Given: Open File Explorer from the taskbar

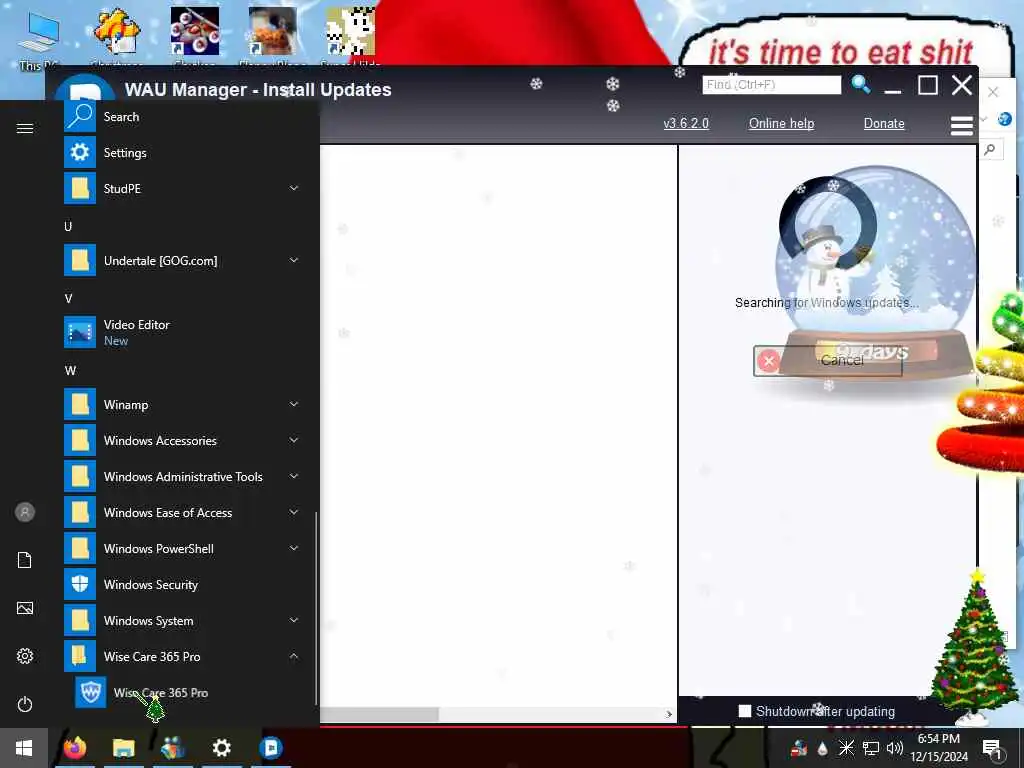Looking at the screenshot, I should [123, 748].
